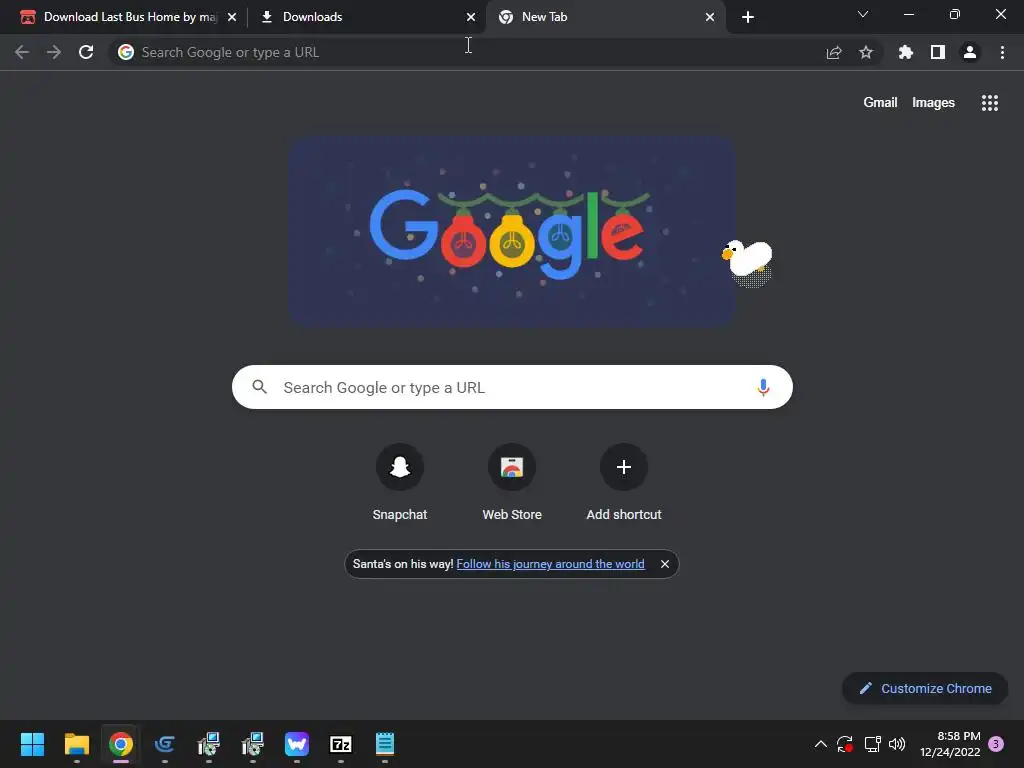Open the Snapchat shortcut
Image resolution: width=1024 pixels, height=768 pixels.
click(x=400, y=482)
